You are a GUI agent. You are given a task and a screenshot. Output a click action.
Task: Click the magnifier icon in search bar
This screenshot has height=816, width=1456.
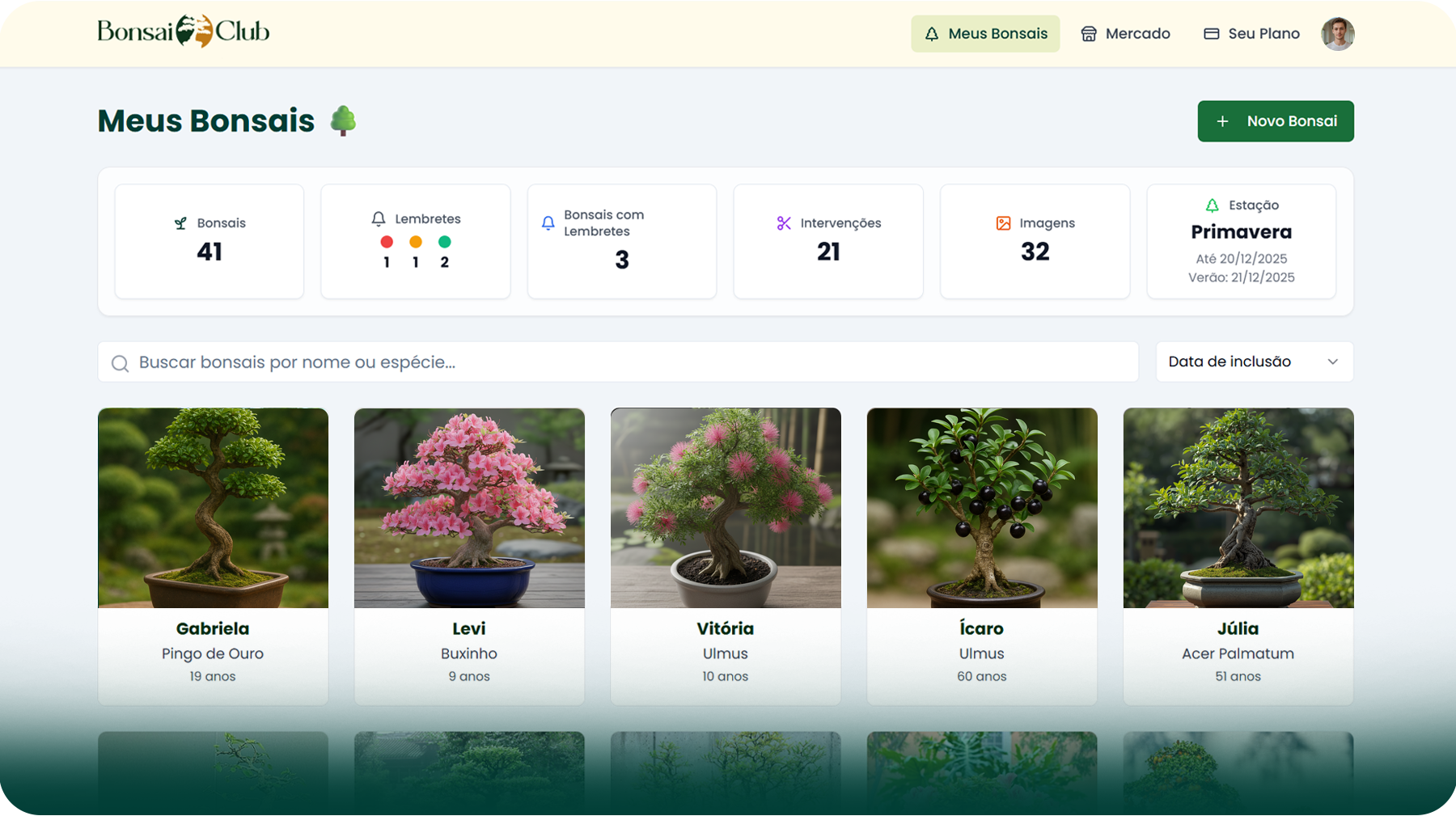pos(120,363)
